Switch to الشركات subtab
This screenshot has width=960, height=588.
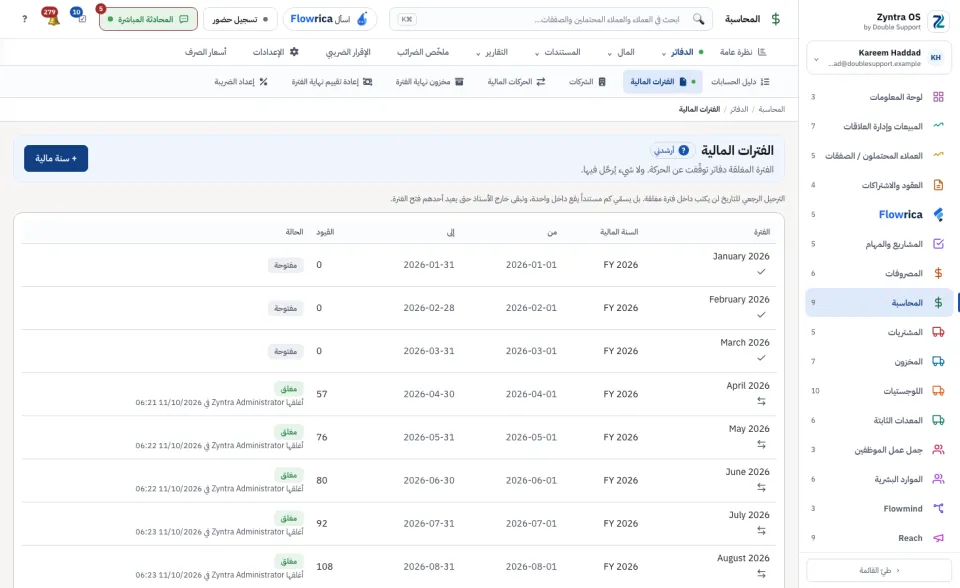(x=587, y=81)
